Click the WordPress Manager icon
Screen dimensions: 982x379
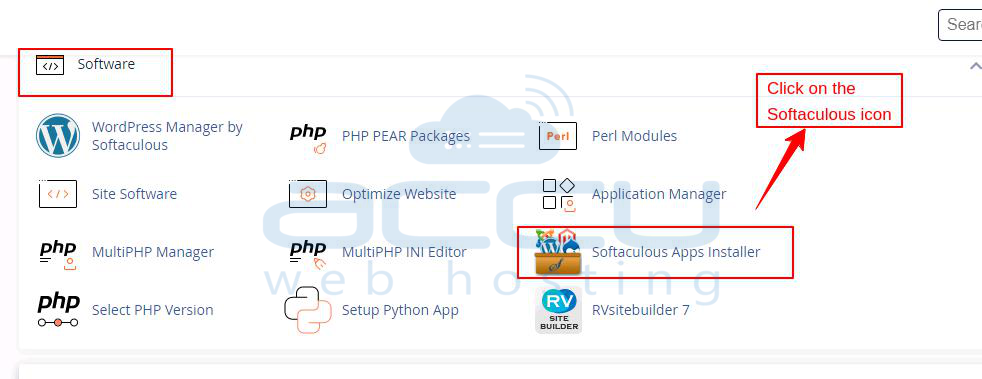pos(58,135)
